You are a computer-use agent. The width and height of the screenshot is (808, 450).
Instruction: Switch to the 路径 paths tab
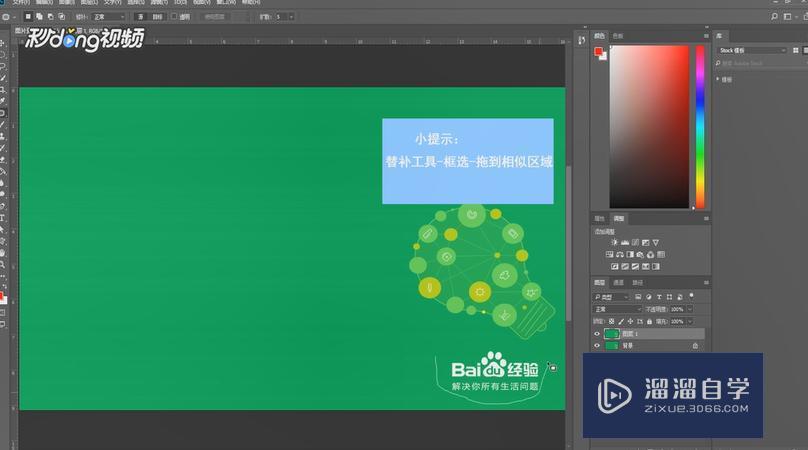pyautogui.click(x=637, y=282)
